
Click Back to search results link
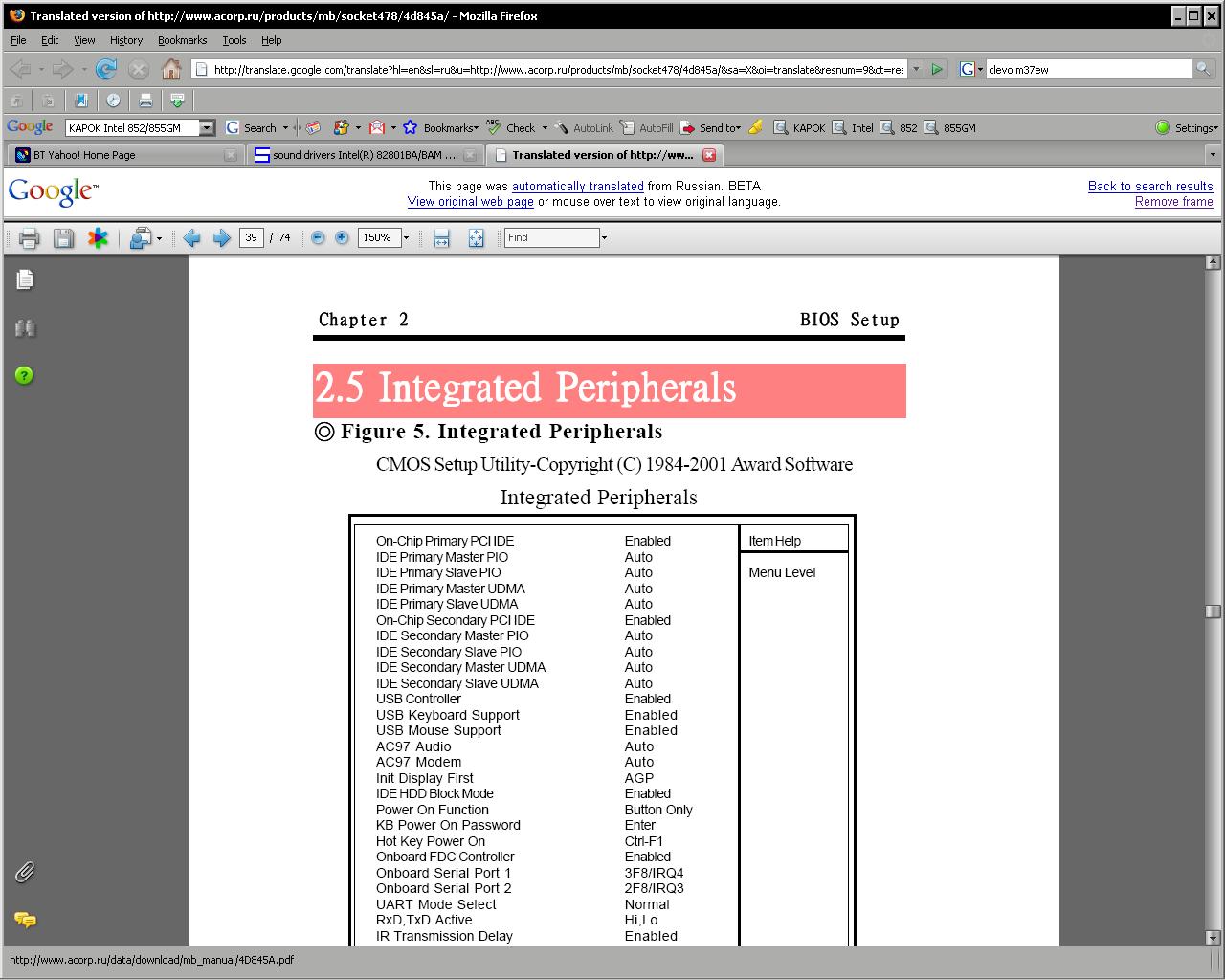pyautogui.click(x=1150, y=186)
